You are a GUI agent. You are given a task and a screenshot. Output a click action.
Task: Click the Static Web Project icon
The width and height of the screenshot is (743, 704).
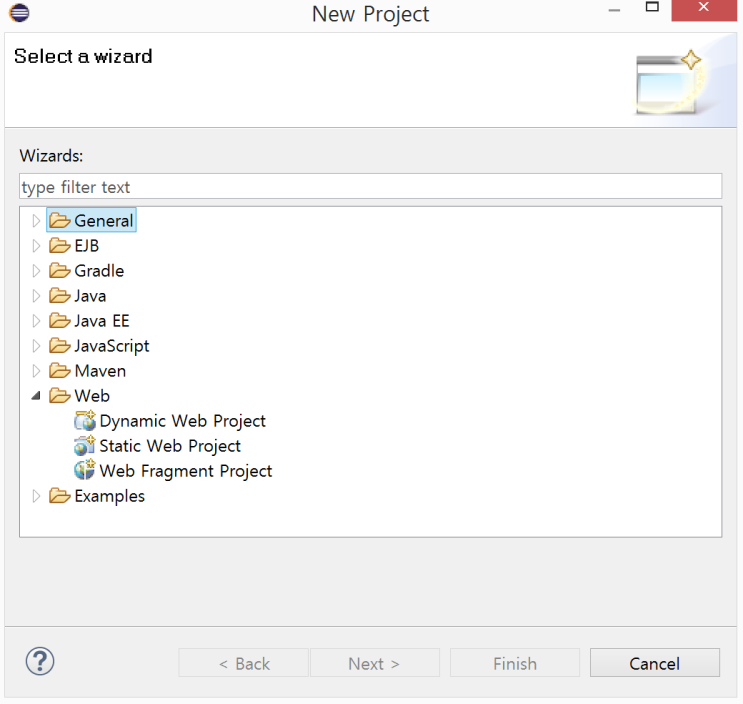point(85,446)
